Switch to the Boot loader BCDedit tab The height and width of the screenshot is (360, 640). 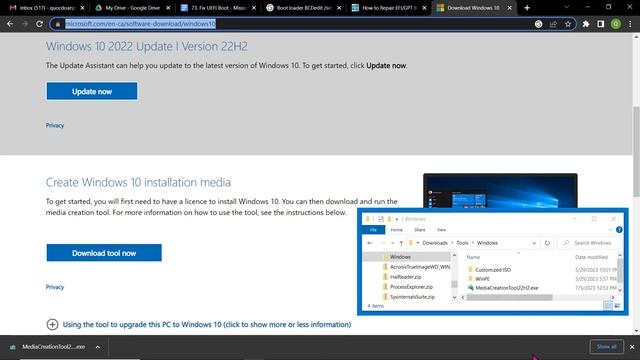pos(304,8)
